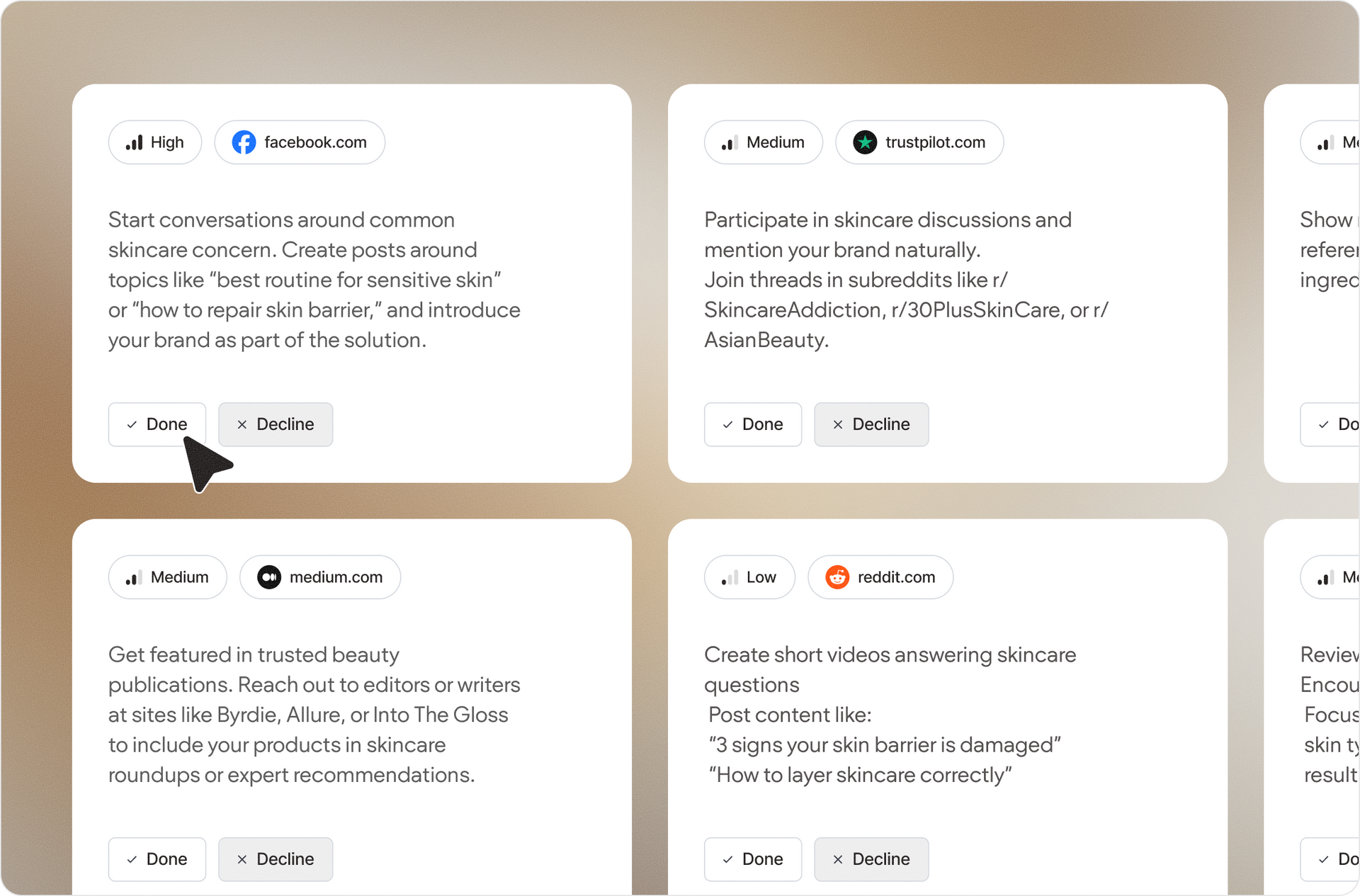Click the Medium logo icon

tap(269, 577)
